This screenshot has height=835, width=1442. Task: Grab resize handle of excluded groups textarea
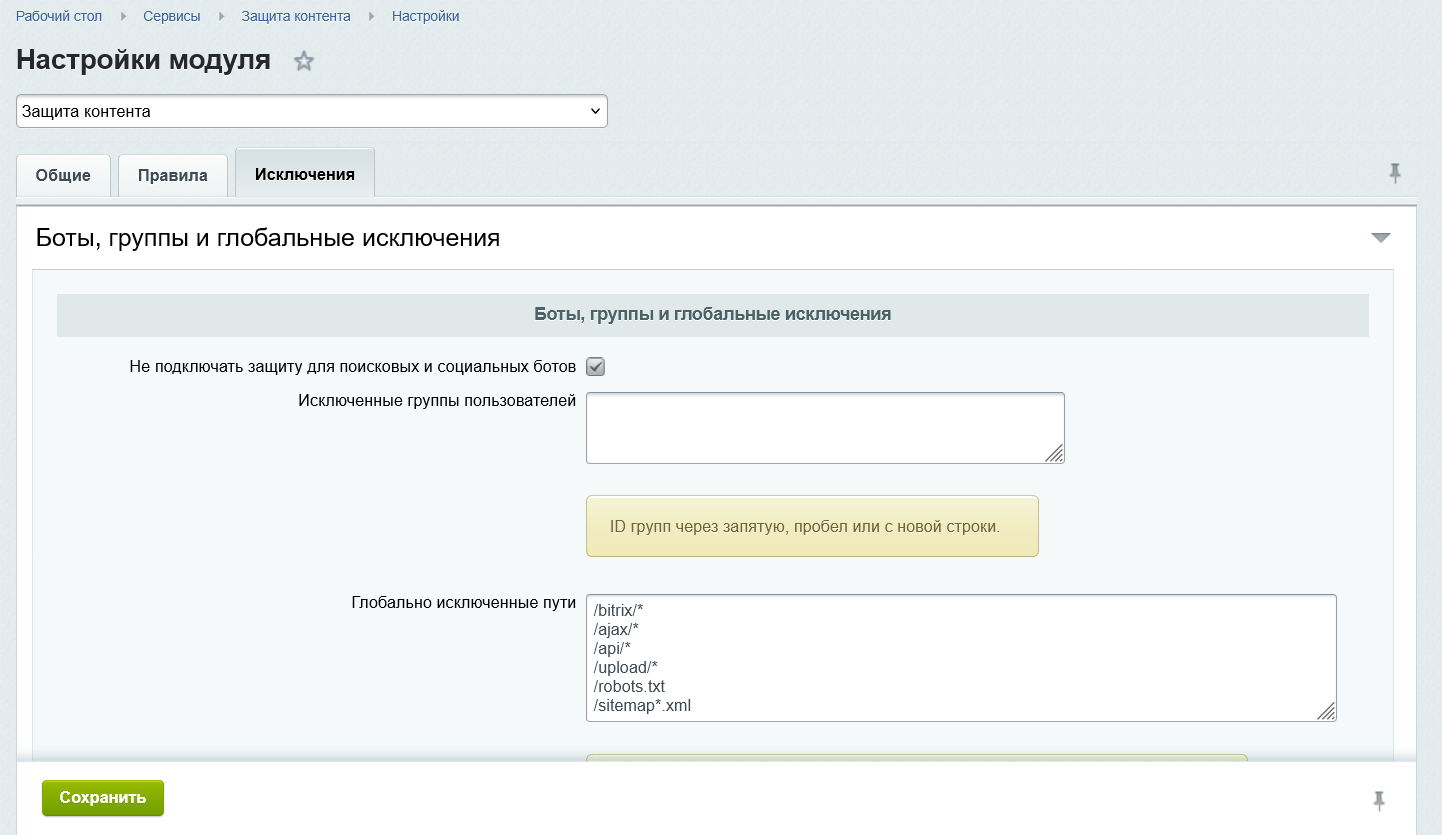[x=1054, y=453]
